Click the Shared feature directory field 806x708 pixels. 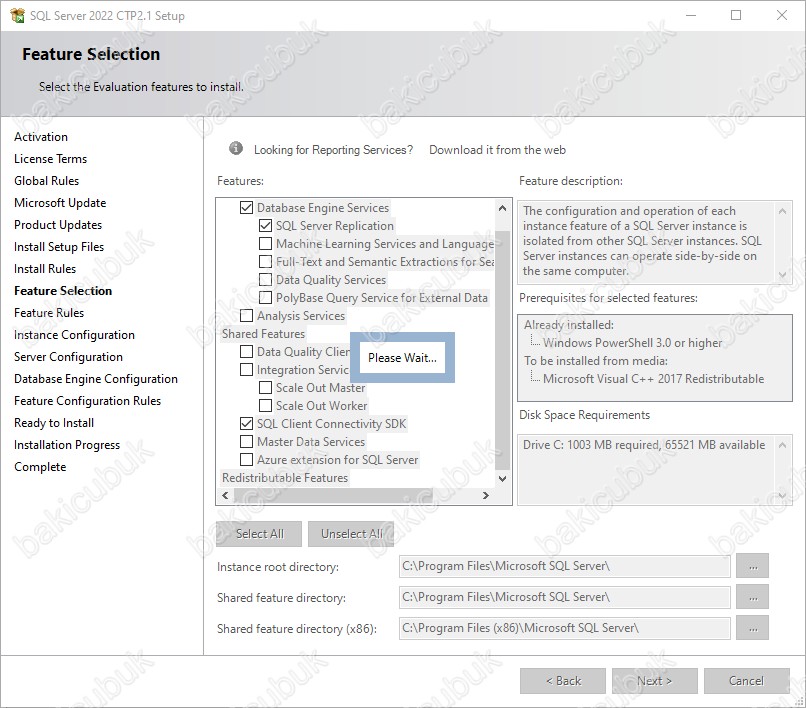tap(564, 597)
